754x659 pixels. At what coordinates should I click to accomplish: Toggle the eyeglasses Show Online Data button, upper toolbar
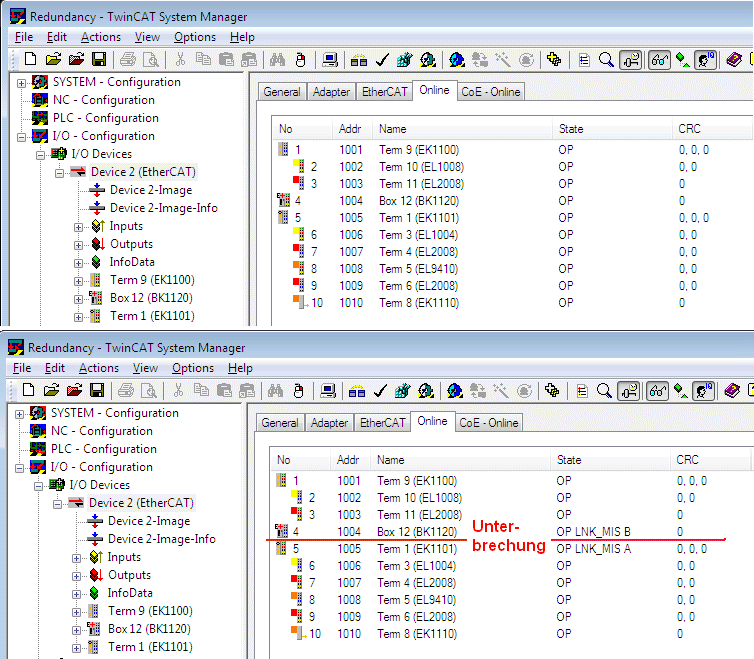click(659, 60)
